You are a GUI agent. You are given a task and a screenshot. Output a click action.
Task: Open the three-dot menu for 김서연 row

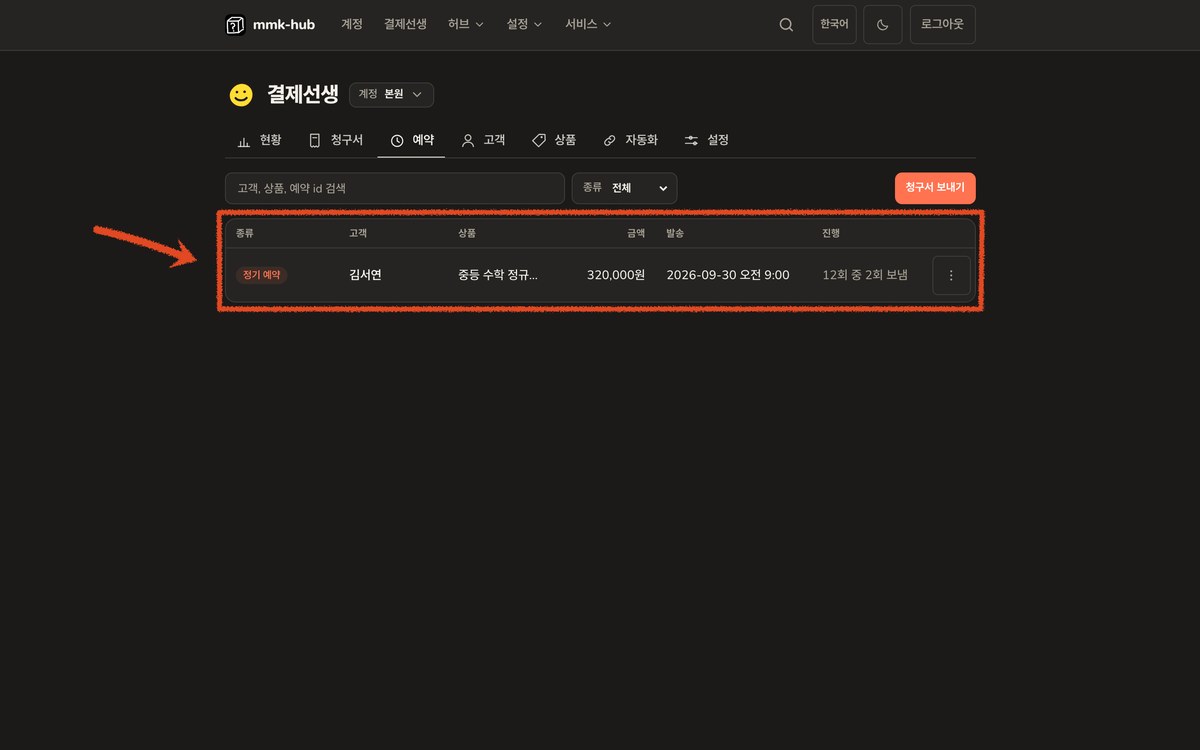coord(951,275)
